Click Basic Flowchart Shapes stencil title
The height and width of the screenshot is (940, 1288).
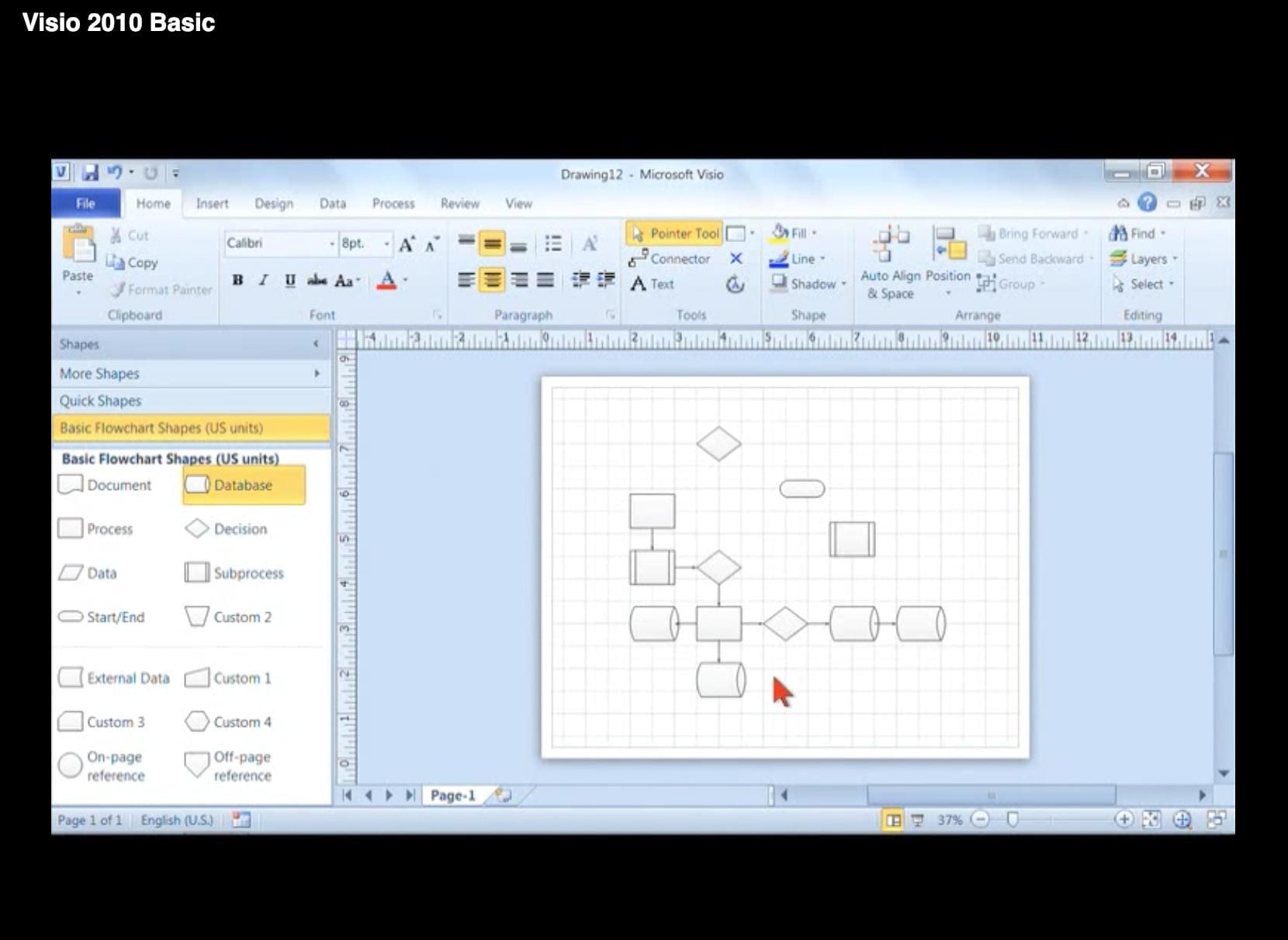pos(190,427)
